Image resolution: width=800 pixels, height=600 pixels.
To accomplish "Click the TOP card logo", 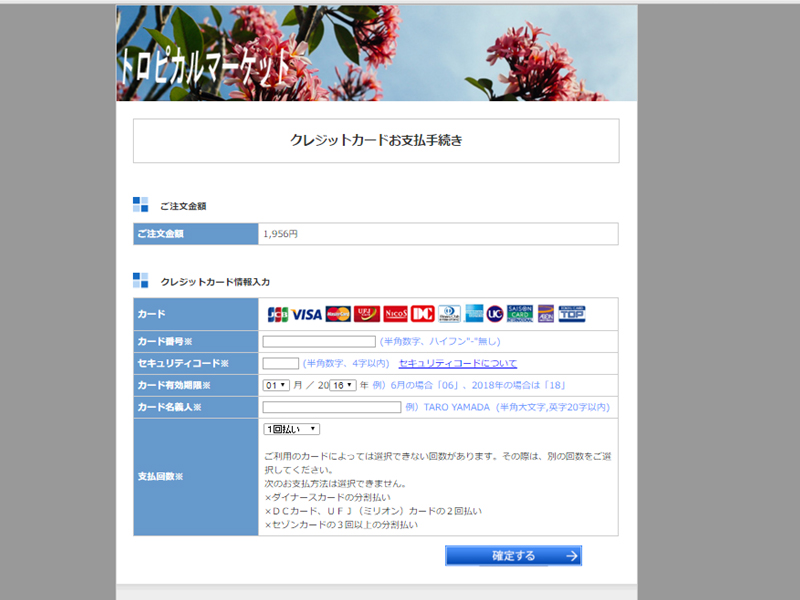I will click(571, 314).
